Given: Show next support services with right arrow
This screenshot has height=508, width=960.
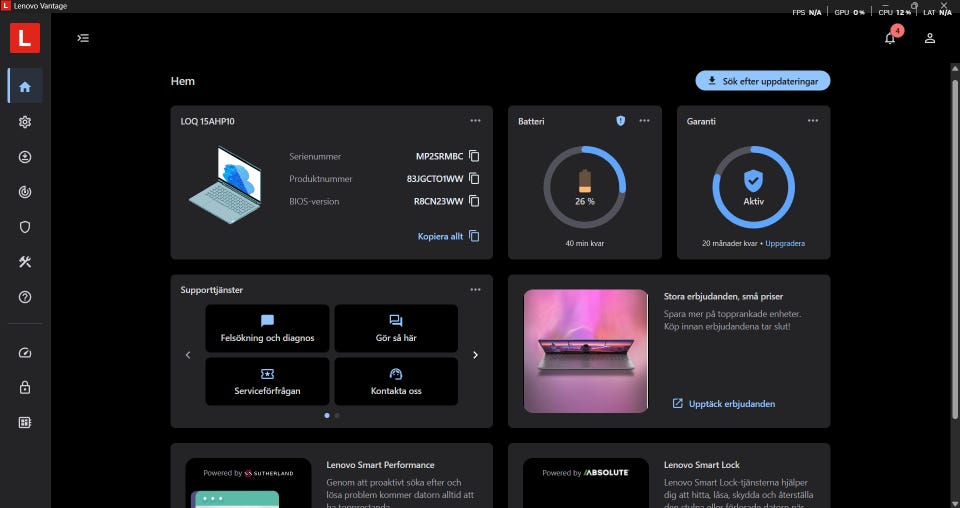Looking at the screenshot, I should (x=475, y=355).
